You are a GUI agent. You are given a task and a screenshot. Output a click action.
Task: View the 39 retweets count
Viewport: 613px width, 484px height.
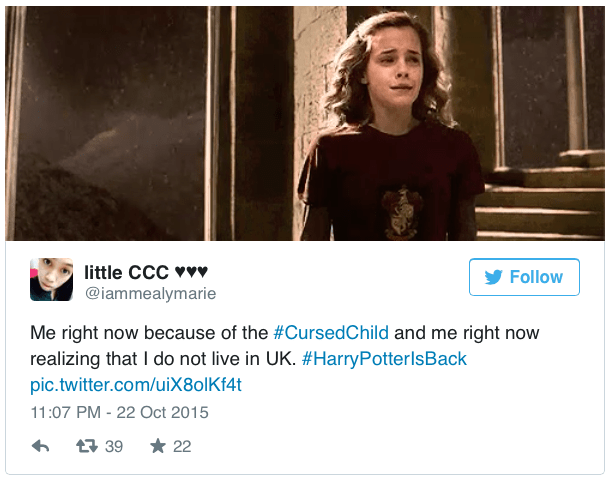pyautogui.click(x=114, y=447)
